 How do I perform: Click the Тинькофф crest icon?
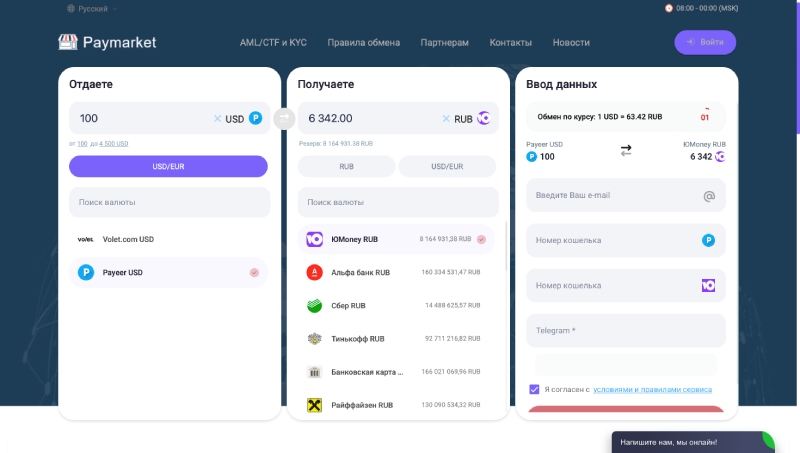click(314, 339)
